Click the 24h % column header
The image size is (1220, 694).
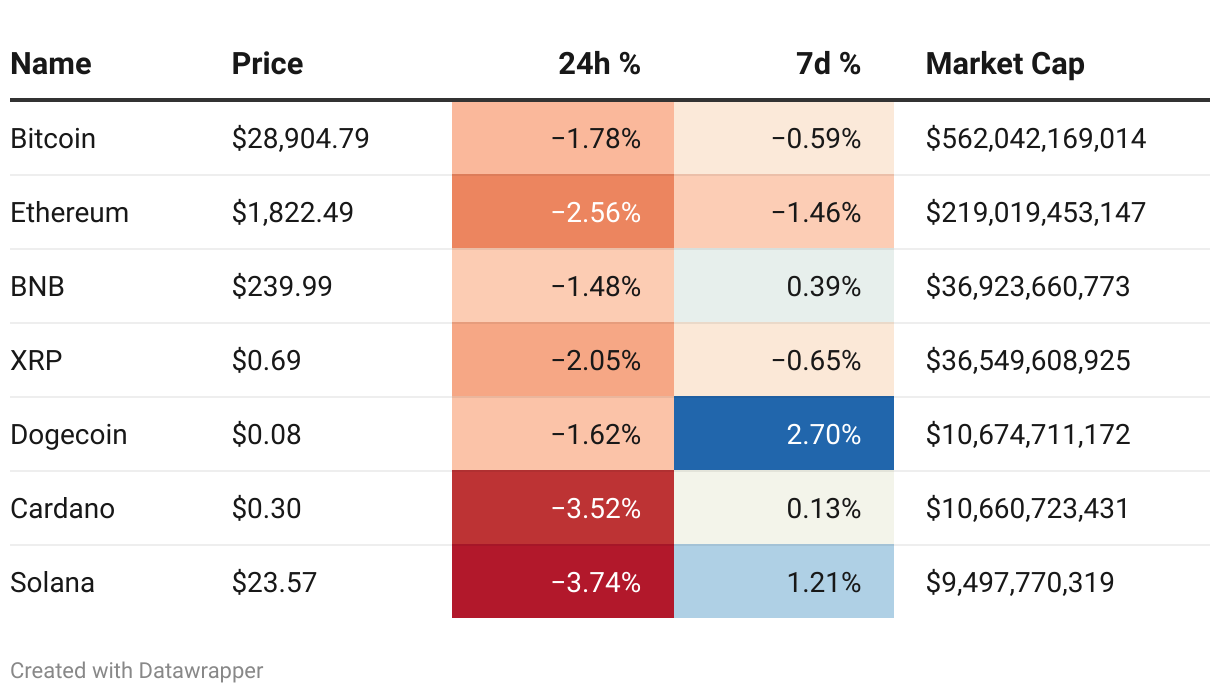point(599,64)
